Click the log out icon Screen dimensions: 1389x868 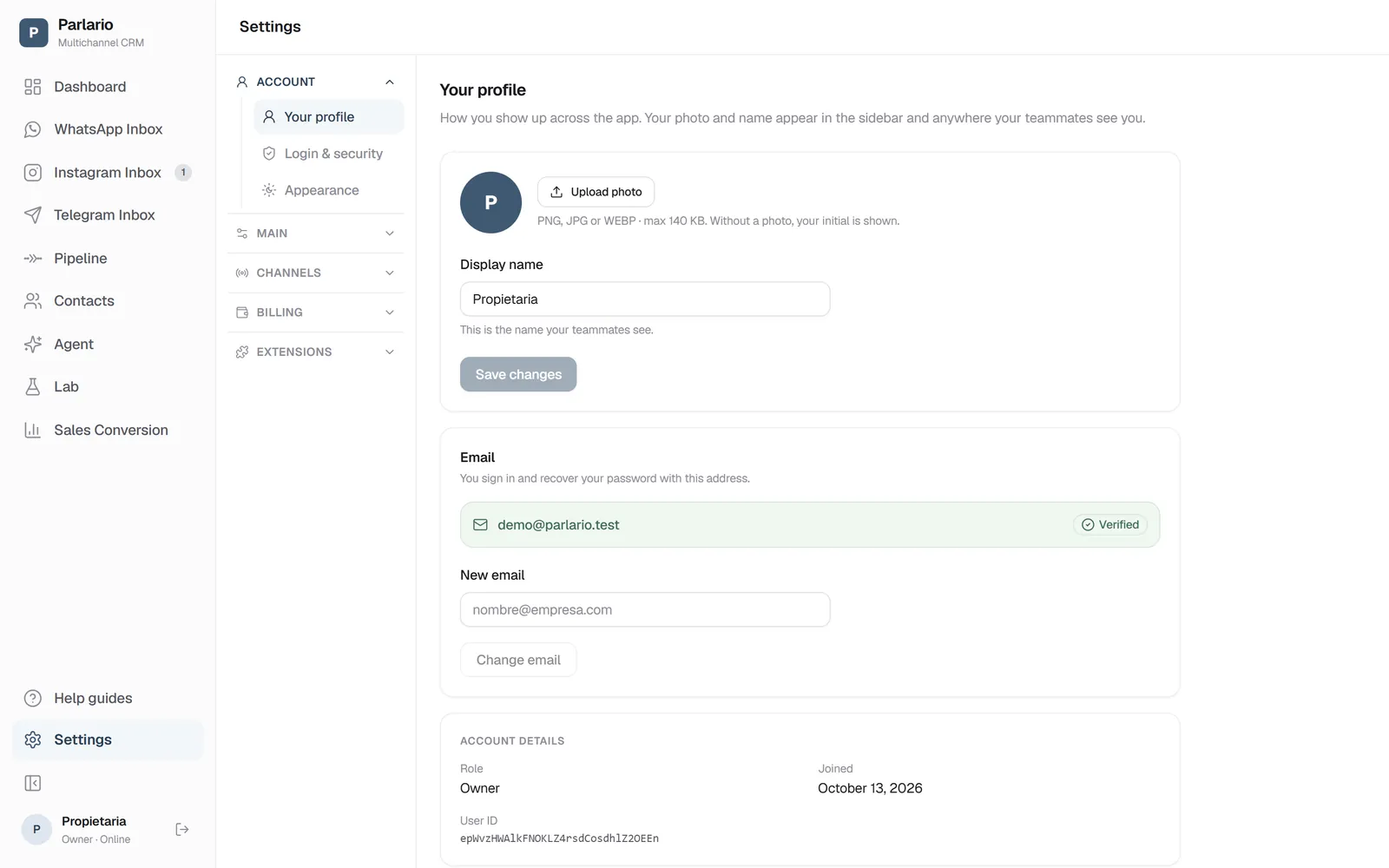182,830
